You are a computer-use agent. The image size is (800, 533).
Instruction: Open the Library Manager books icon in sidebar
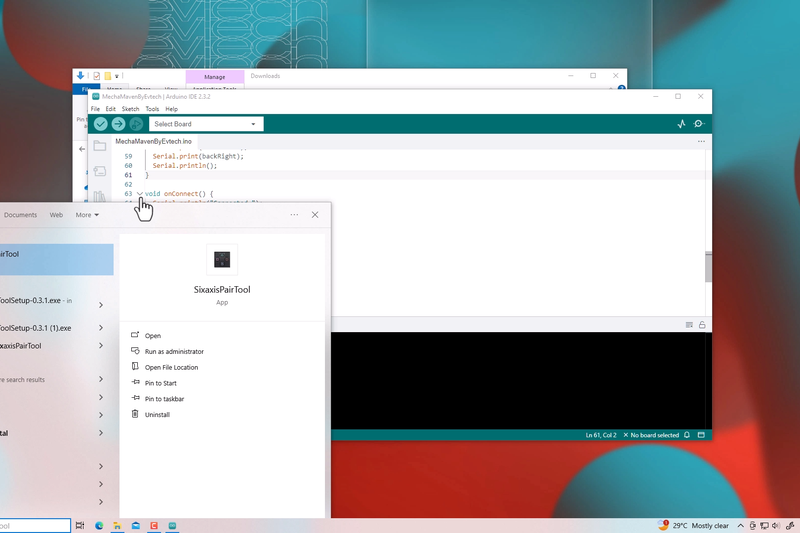coord(99,196)
